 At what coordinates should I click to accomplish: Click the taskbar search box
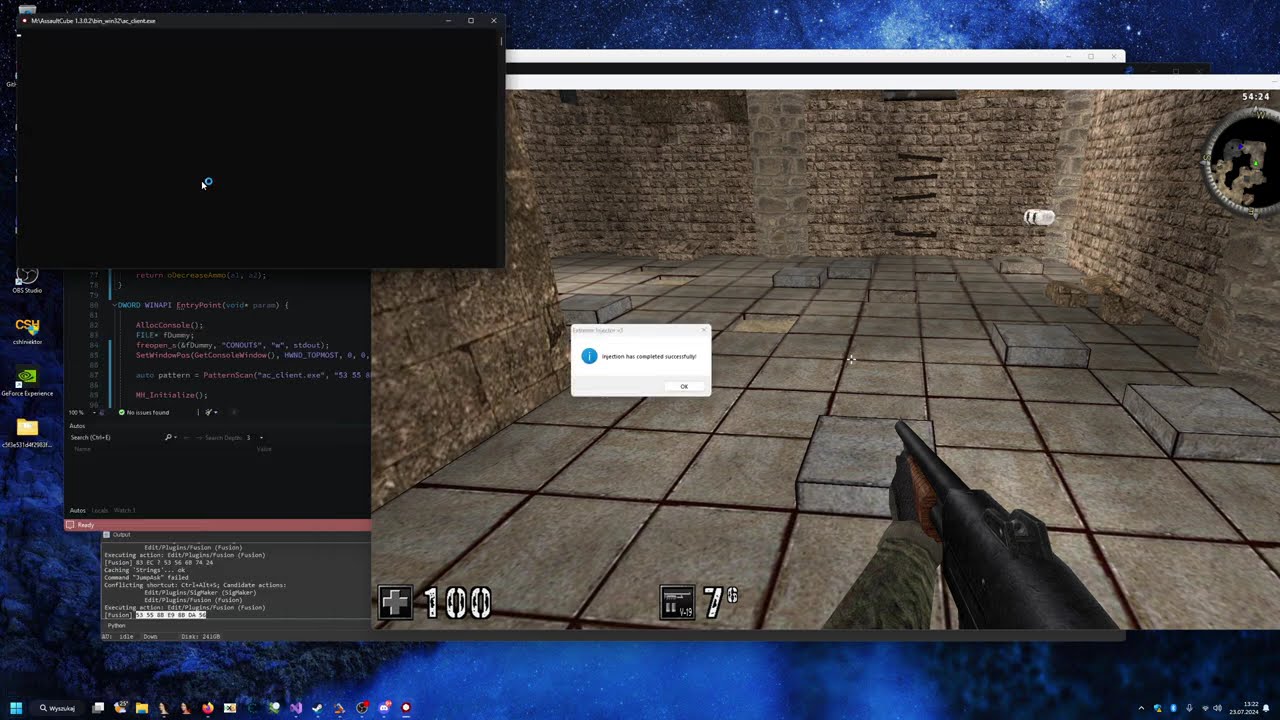[58, 708]
